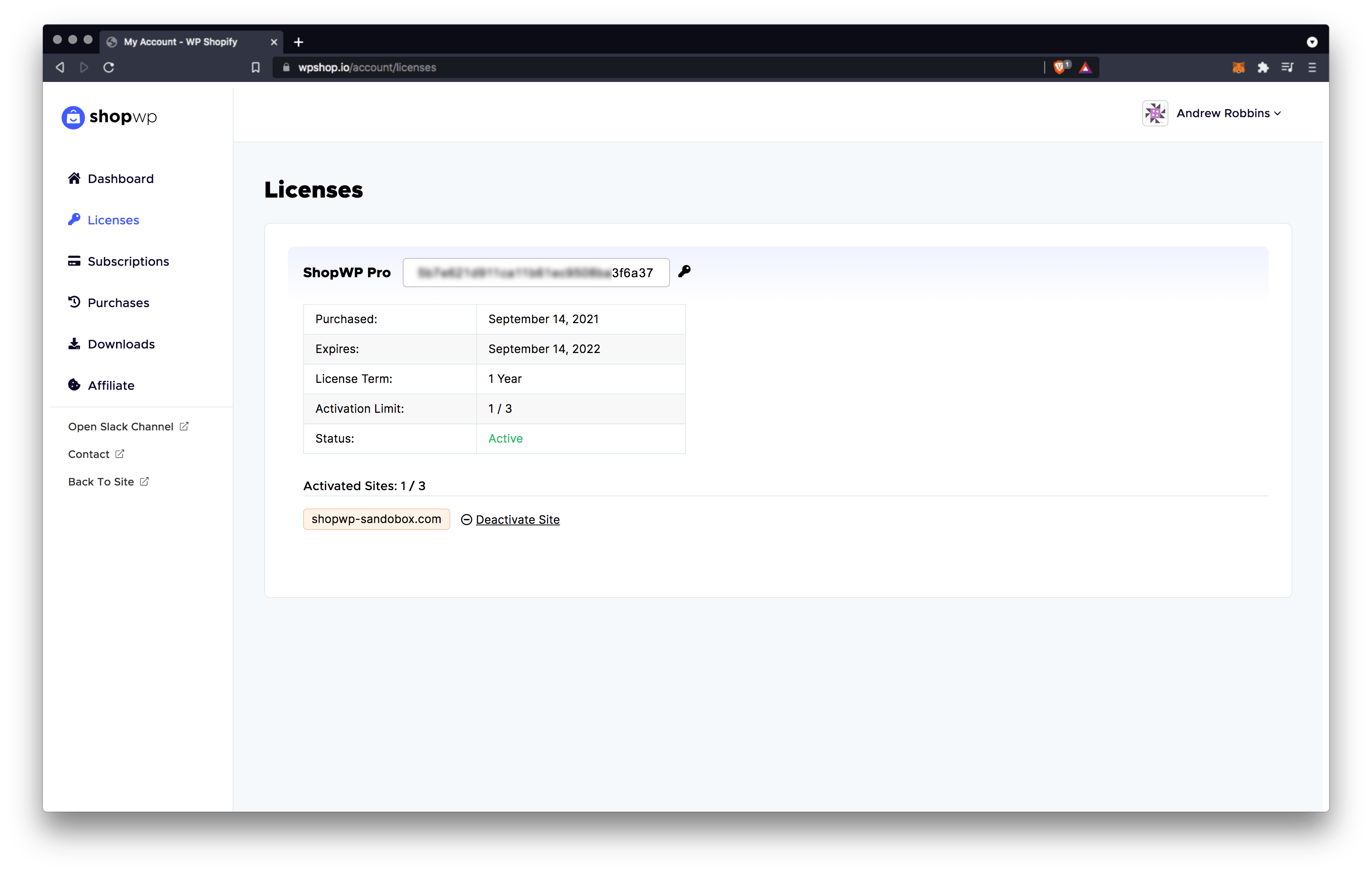Click the padlock icon in address bar
1372x873 pixels.
pyautogui.click(x=286, y=67)
